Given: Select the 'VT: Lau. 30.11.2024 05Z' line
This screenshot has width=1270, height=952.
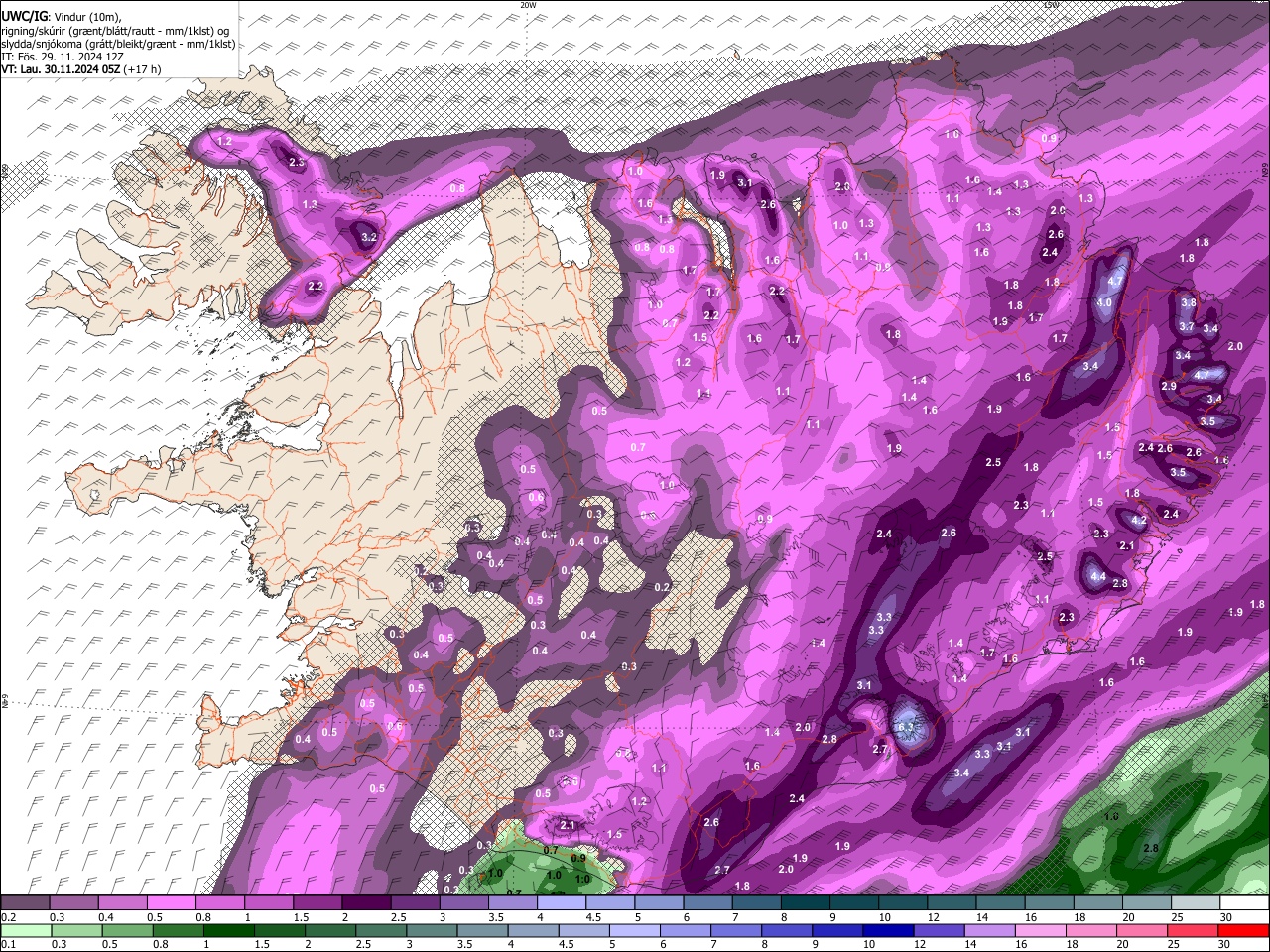Looking at the screenshot, I should pyautogui.click(x=81, y=69).
